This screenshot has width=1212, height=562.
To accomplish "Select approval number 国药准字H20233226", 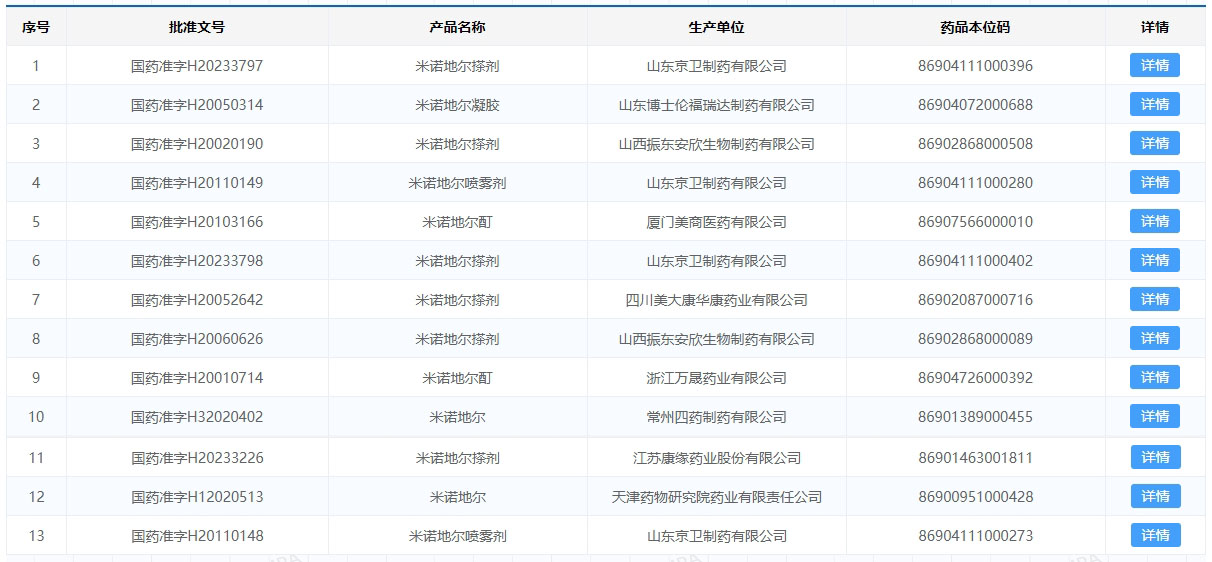I will click(x=197, y=458).
